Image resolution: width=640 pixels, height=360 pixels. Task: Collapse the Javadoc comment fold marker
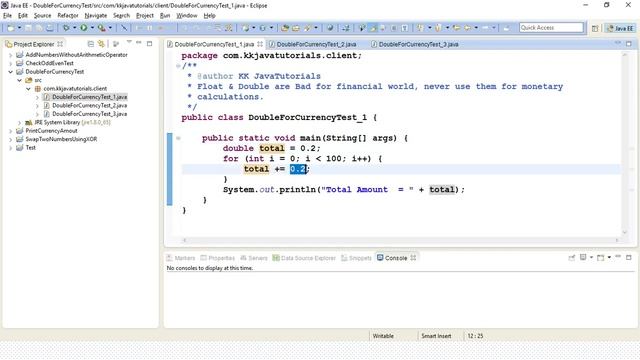coord(178,66)
